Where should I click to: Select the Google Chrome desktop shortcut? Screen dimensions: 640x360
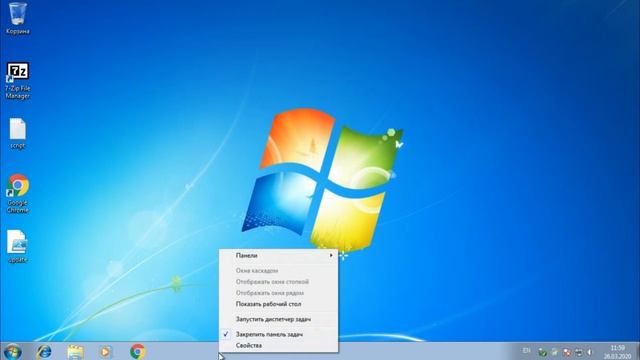[18, 193]
